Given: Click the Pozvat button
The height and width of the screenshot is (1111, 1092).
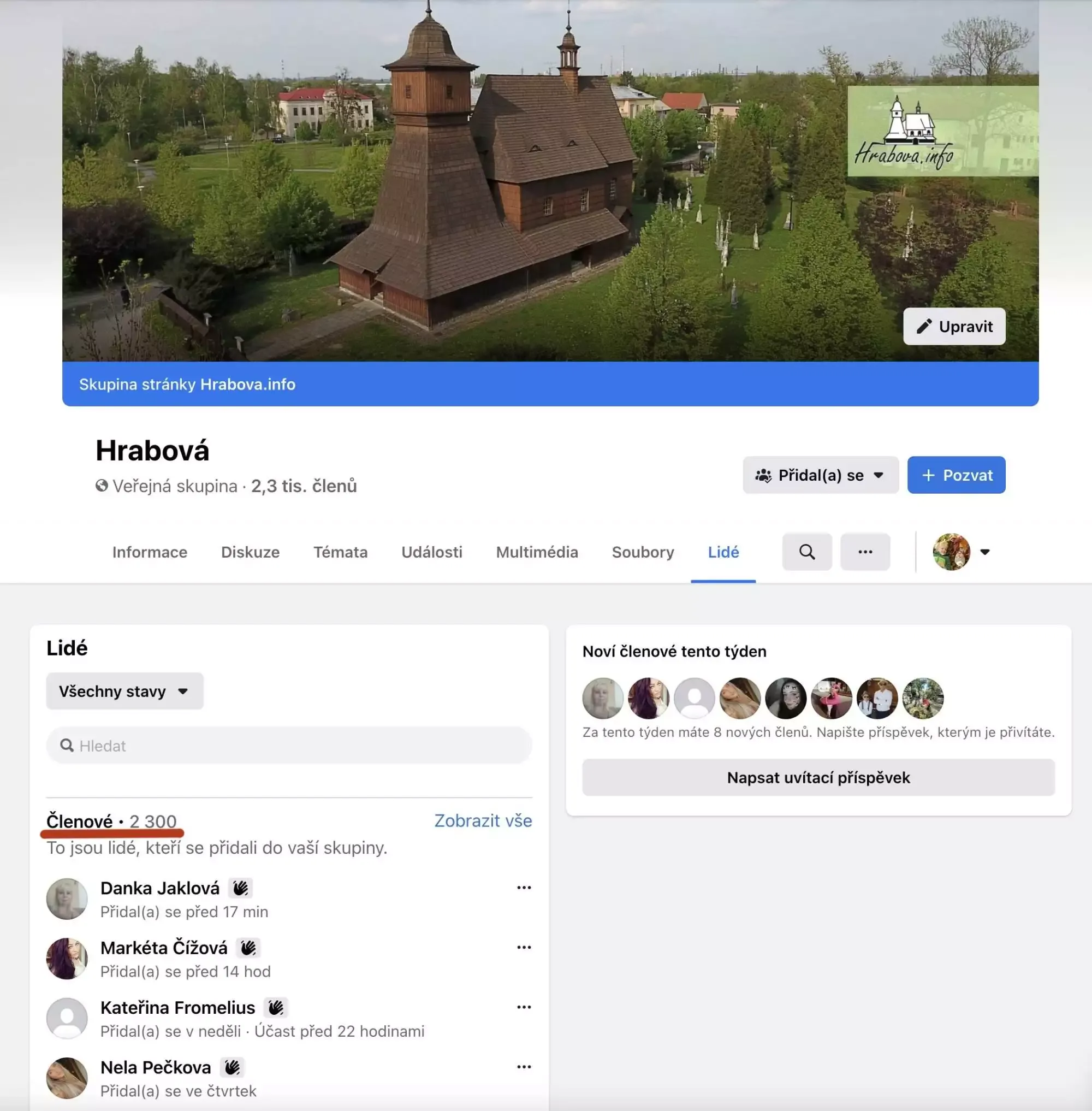Looking at the screenshot, I should tap(956, 475).
